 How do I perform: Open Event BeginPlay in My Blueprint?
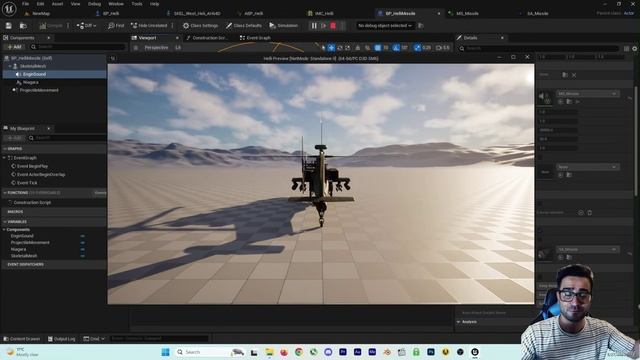tap(32, 166)
